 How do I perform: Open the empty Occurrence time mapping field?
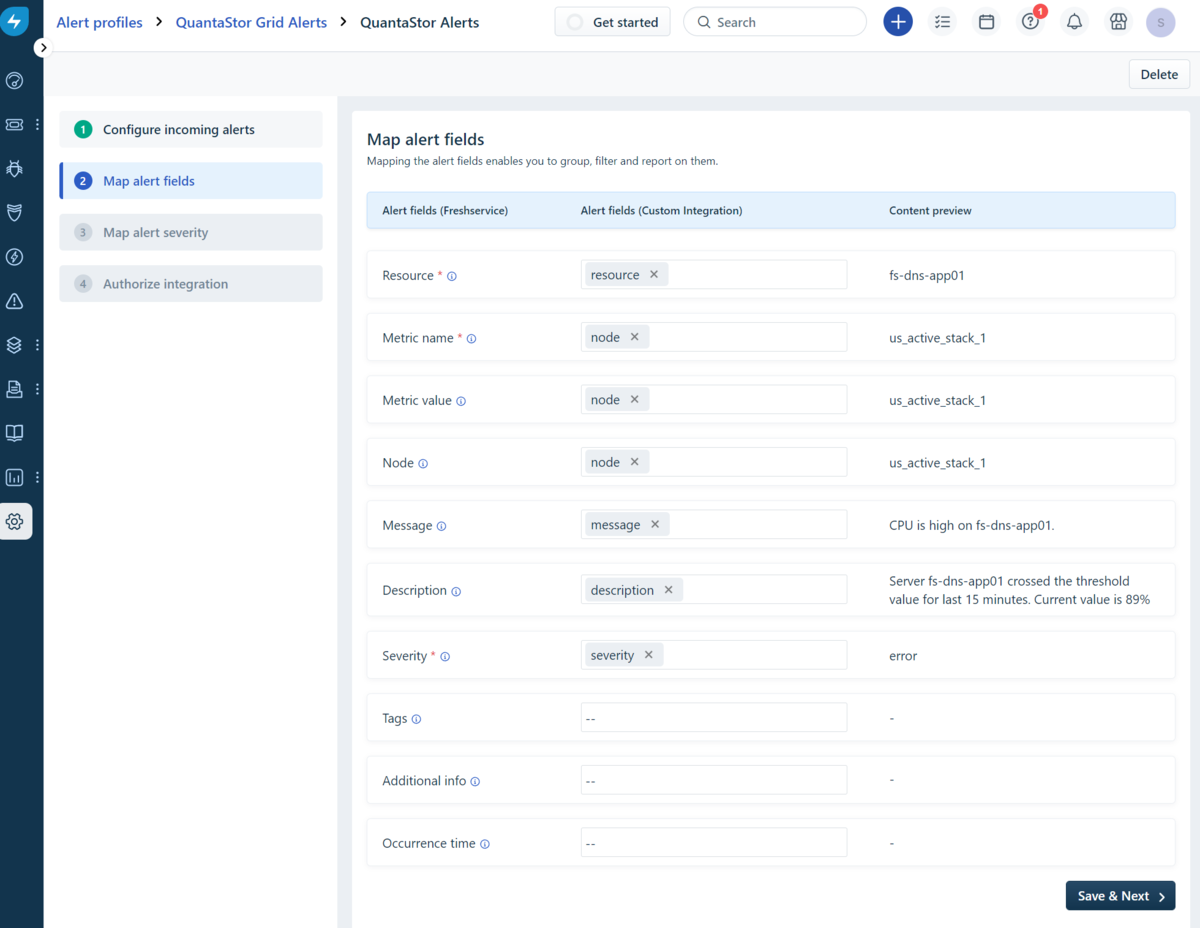point(714,843)
